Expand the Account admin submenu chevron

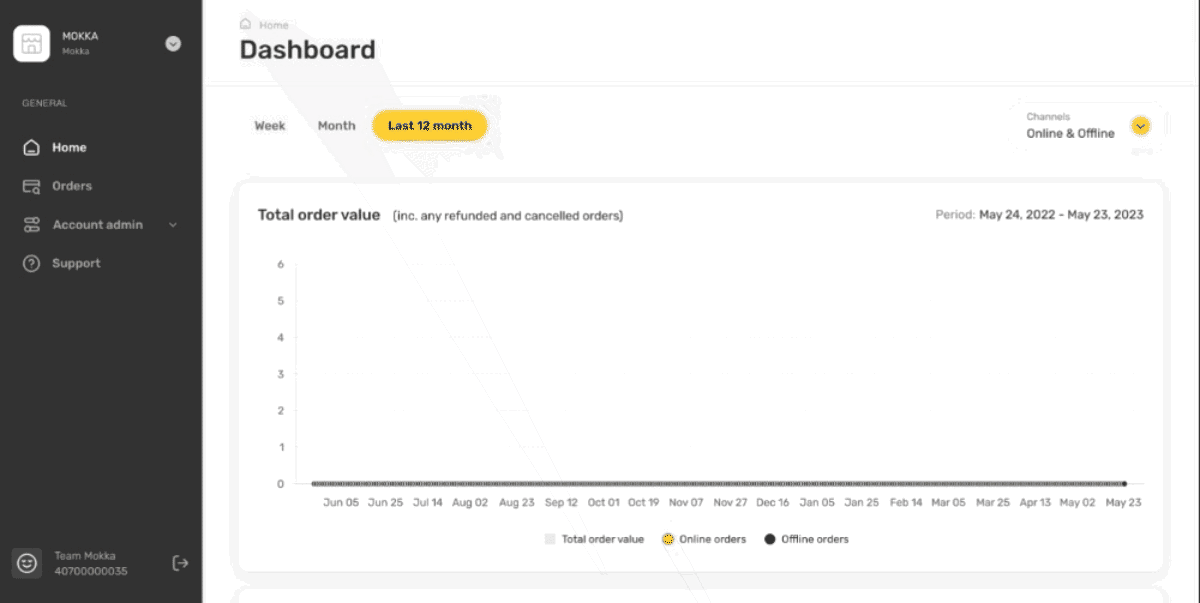[173, 225]
